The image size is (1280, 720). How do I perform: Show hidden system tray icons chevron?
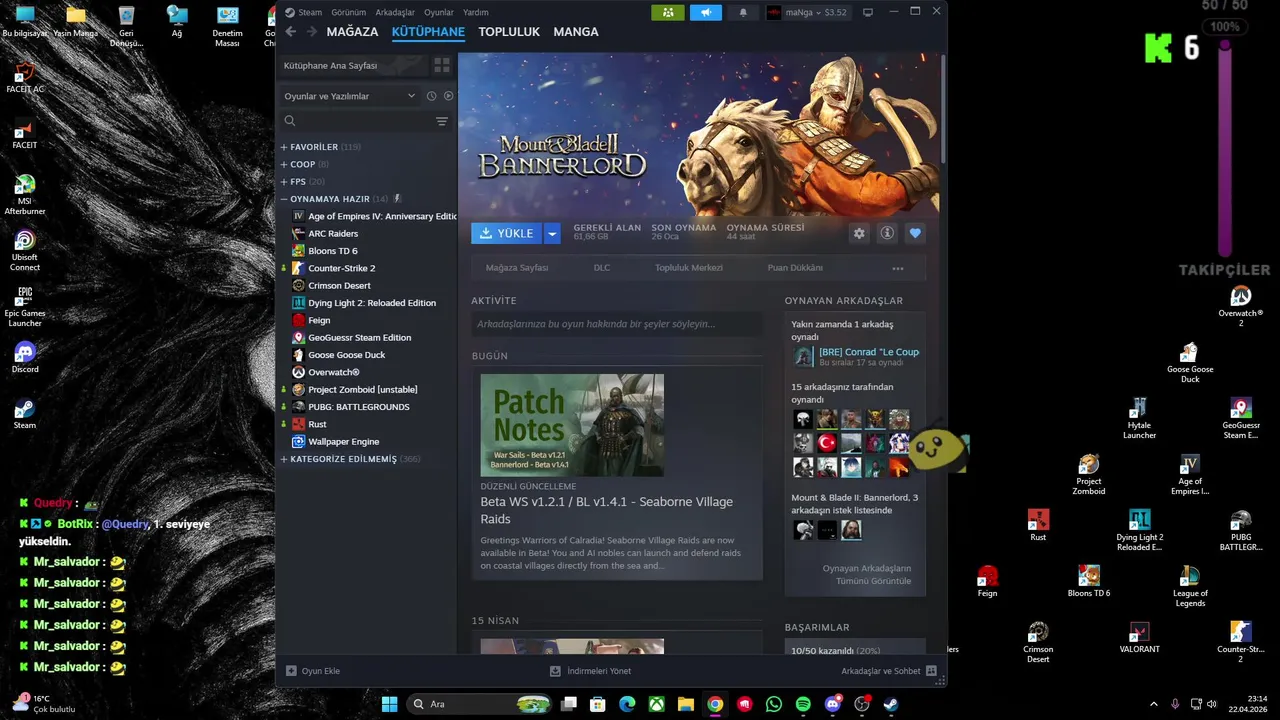point(1153,704)
